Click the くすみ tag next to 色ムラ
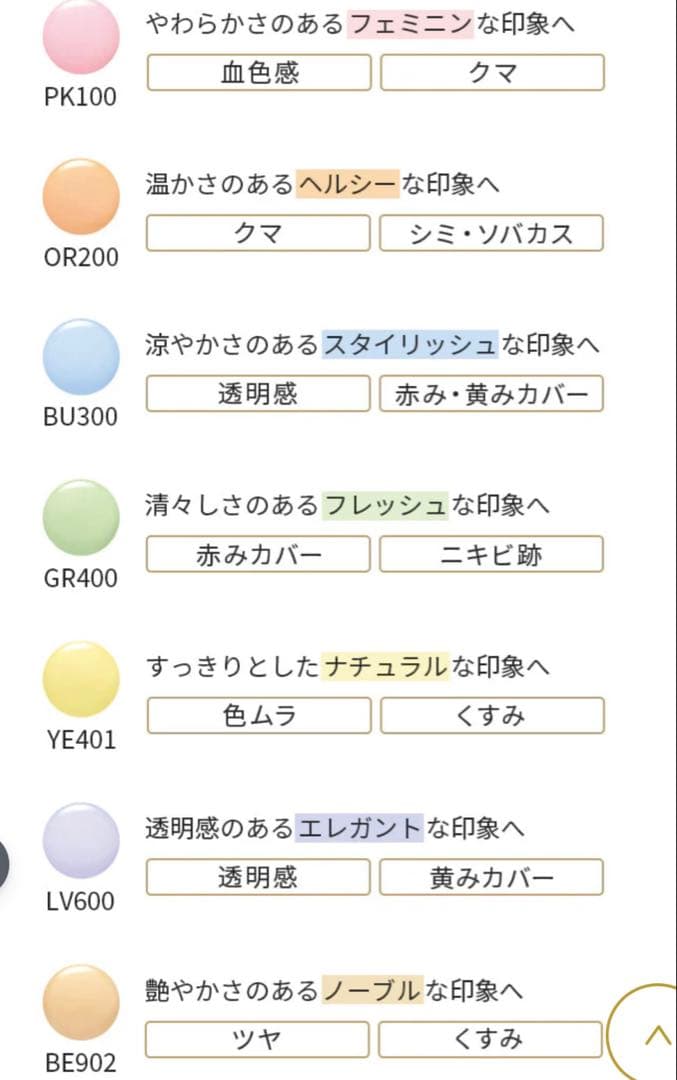This screenshot has height=1080, width=677. (x=491, y=715)
